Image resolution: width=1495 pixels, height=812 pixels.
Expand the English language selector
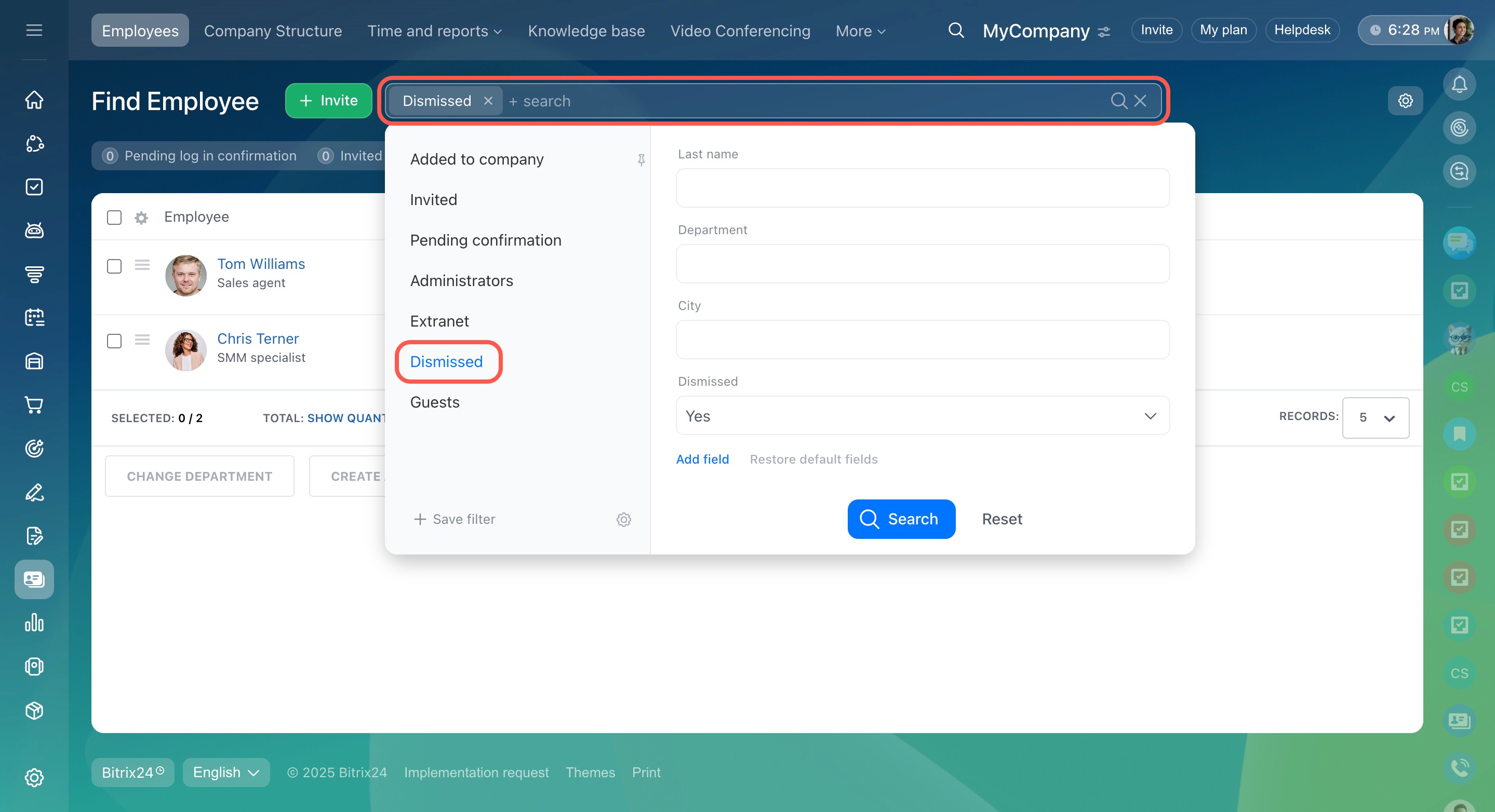point(226,773)
